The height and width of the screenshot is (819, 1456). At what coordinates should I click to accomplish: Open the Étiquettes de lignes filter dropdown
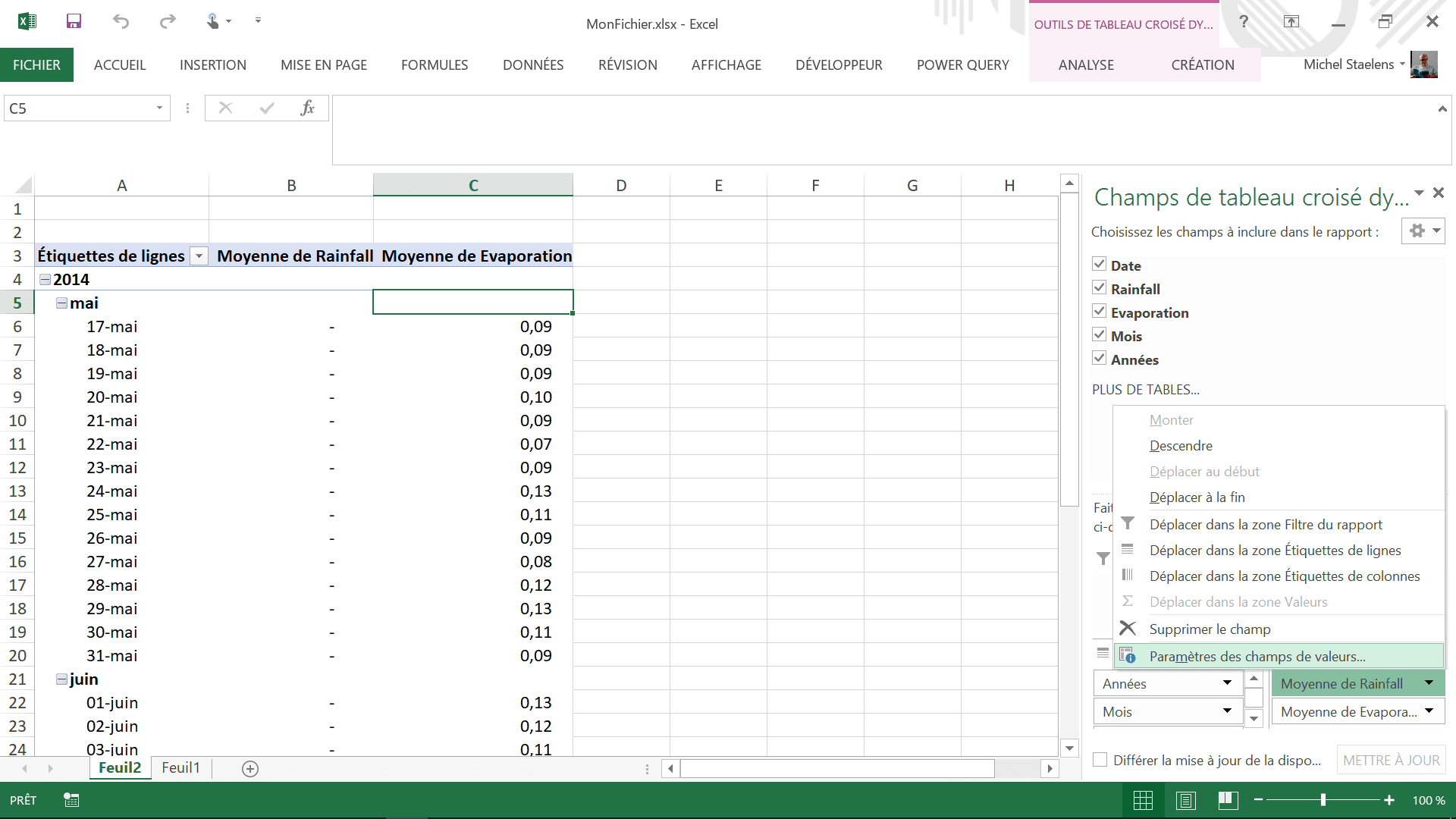click(x=199, y=256)
